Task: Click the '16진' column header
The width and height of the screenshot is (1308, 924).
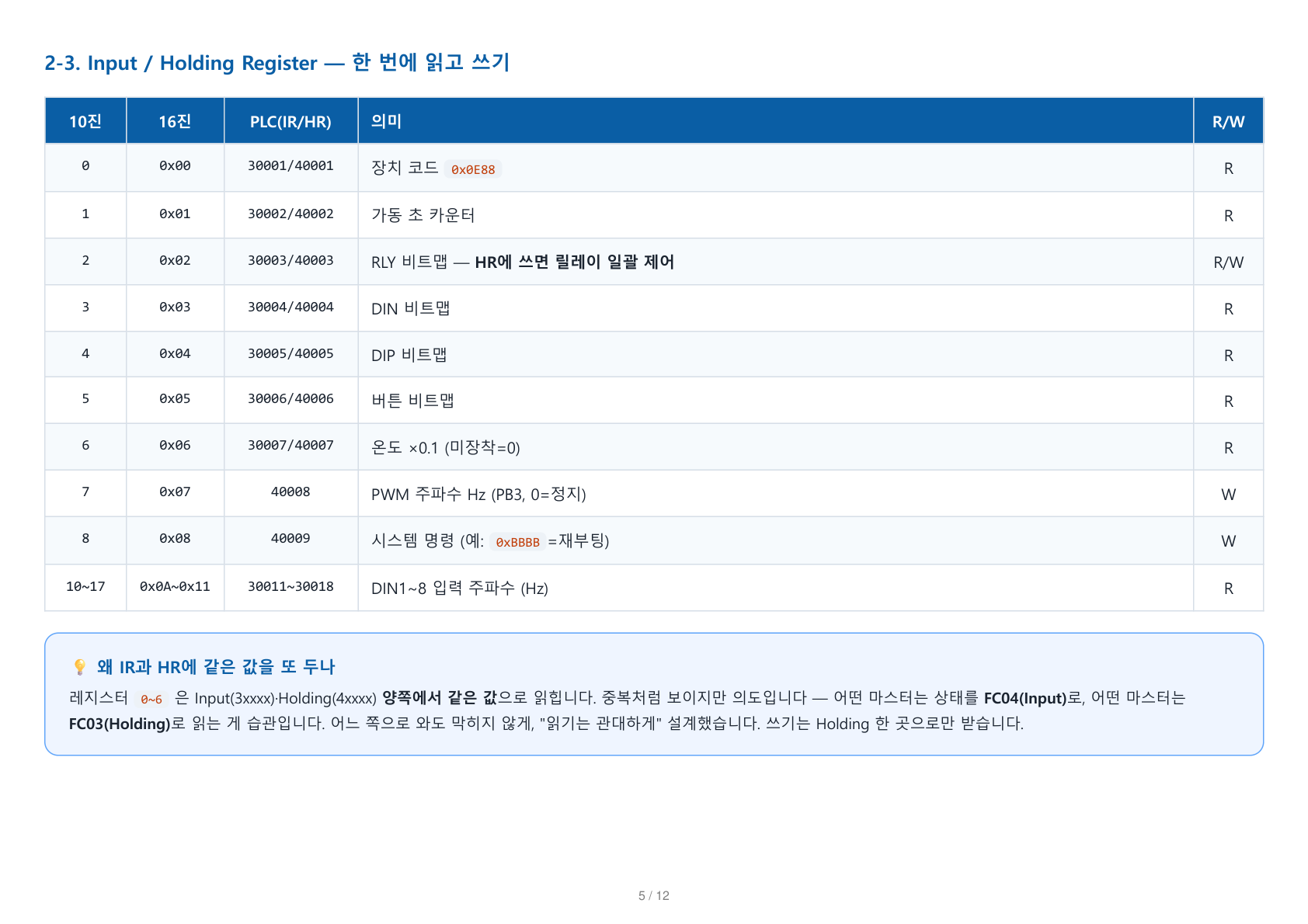Action: click(175, 121)
